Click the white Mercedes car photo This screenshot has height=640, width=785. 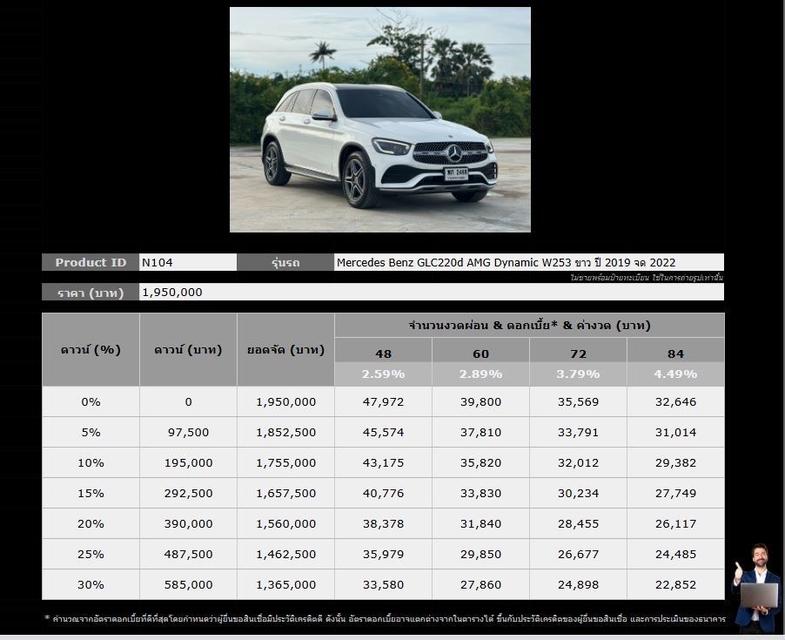[x=380, y=120]
